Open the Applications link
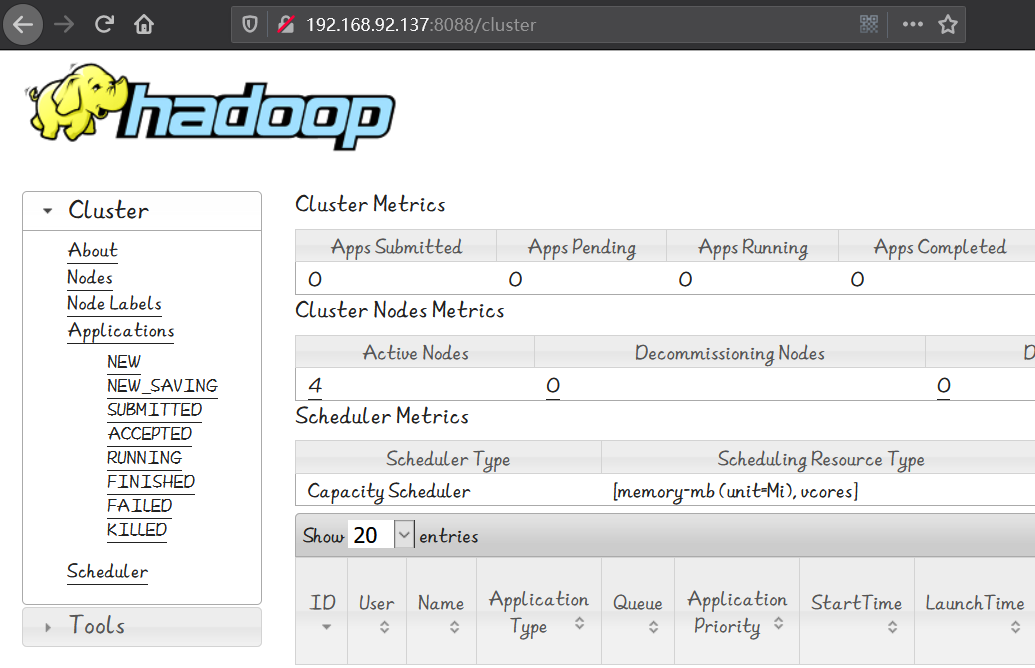The image size is (1035, 668). [x=121, y=331]
